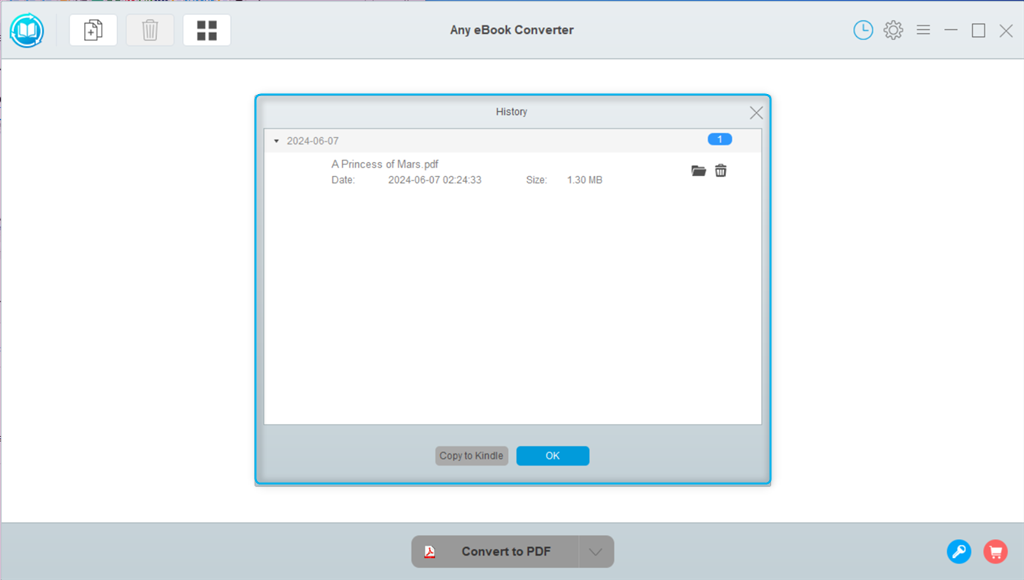Click the date value 2024-06-07 02:24:33
The image size is (1024, 580).
pos(434,180)
